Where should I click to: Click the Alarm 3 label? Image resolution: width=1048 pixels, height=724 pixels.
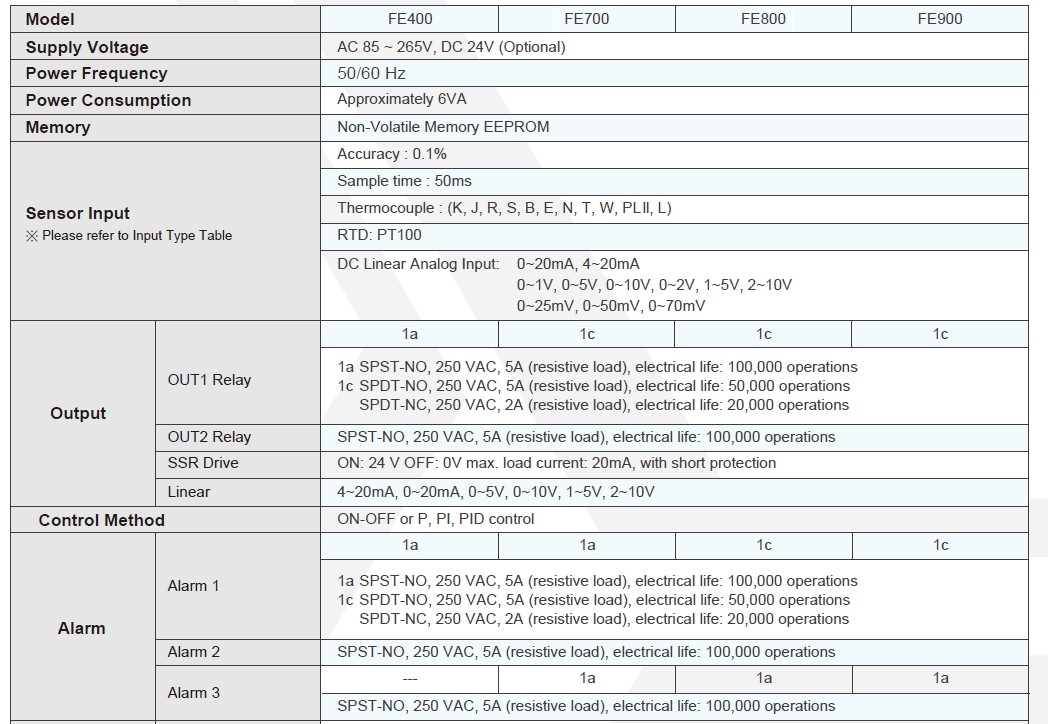194,693
